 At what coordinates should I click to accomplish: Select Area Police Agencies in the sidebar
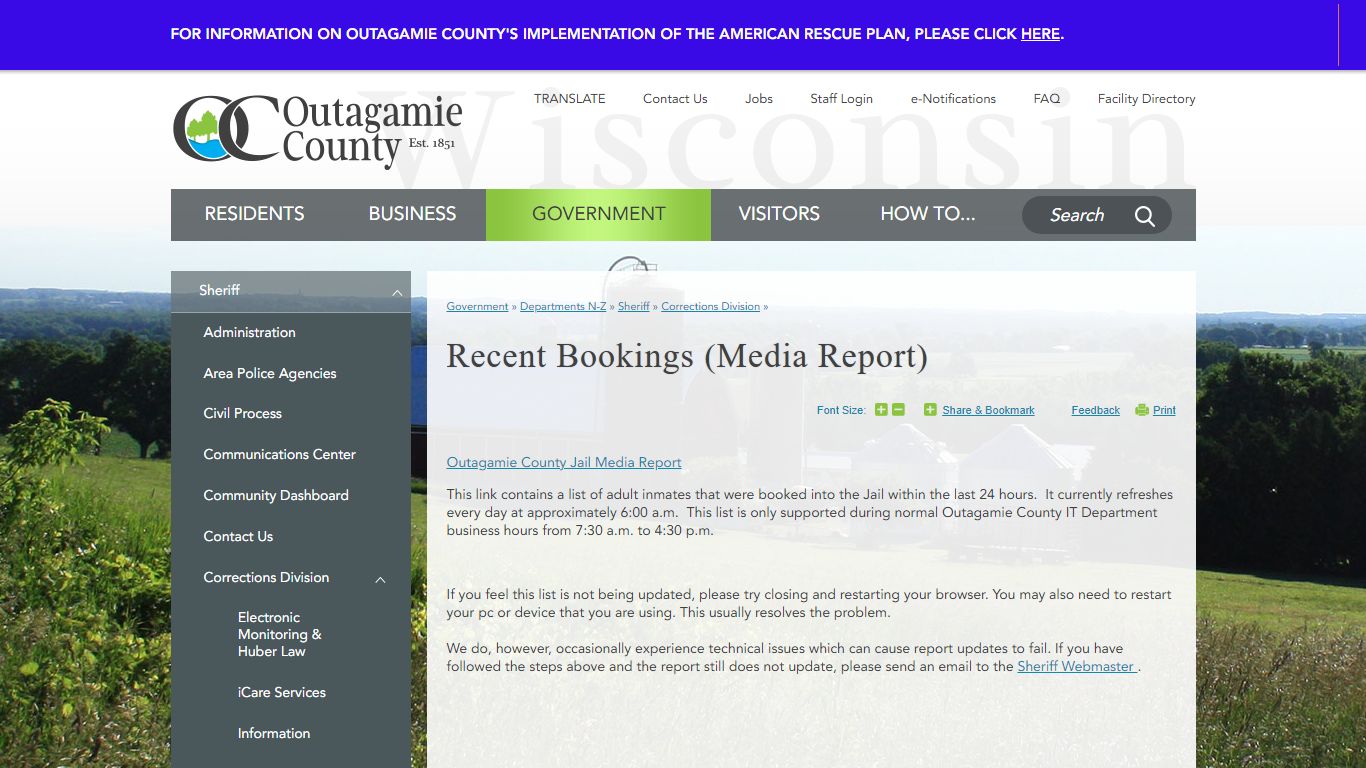click(270, 373)
